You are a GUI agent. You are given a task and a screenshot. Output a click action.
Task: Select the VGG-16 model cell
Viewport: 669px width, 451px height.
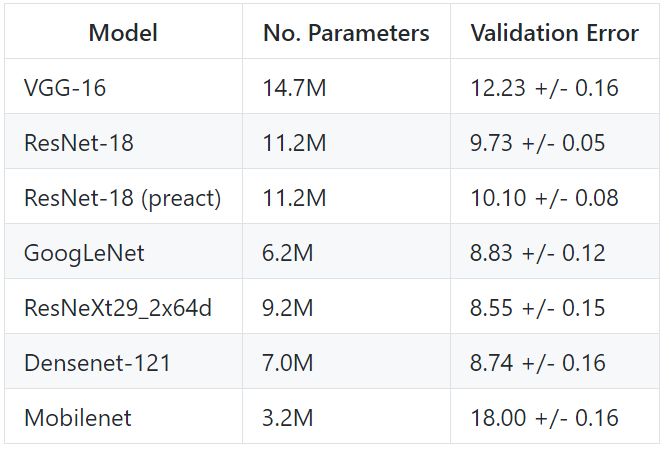pos(65,88)
